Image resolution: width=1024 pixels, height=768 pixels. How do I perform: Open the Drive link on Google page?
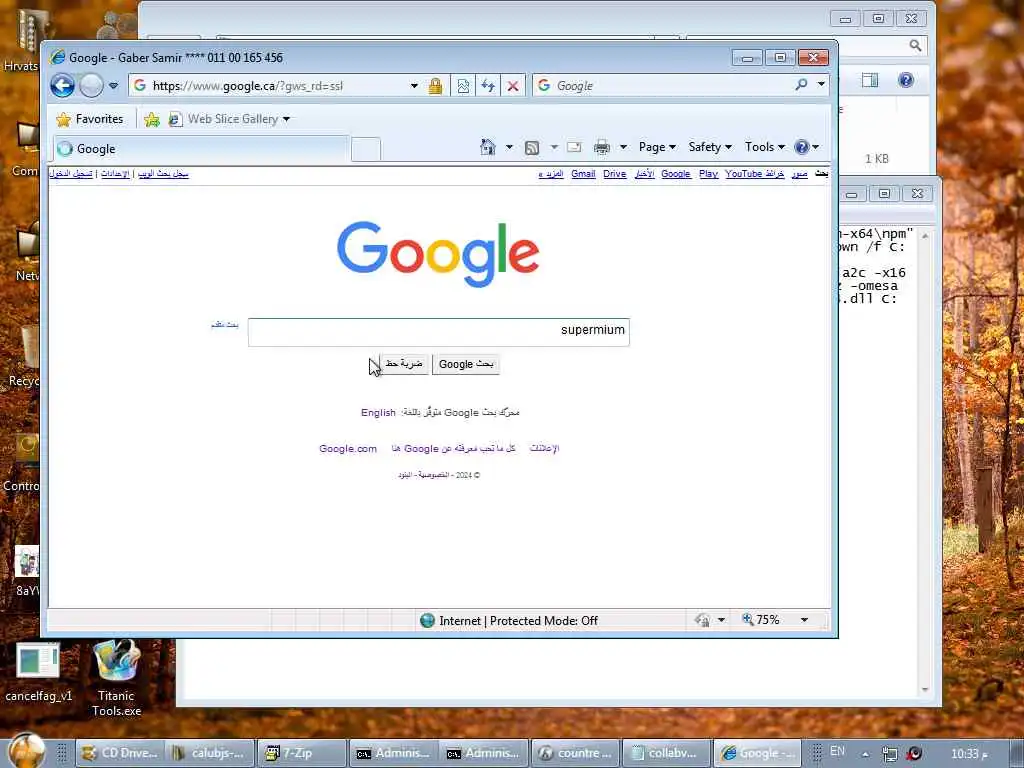(x=615, y=174)
